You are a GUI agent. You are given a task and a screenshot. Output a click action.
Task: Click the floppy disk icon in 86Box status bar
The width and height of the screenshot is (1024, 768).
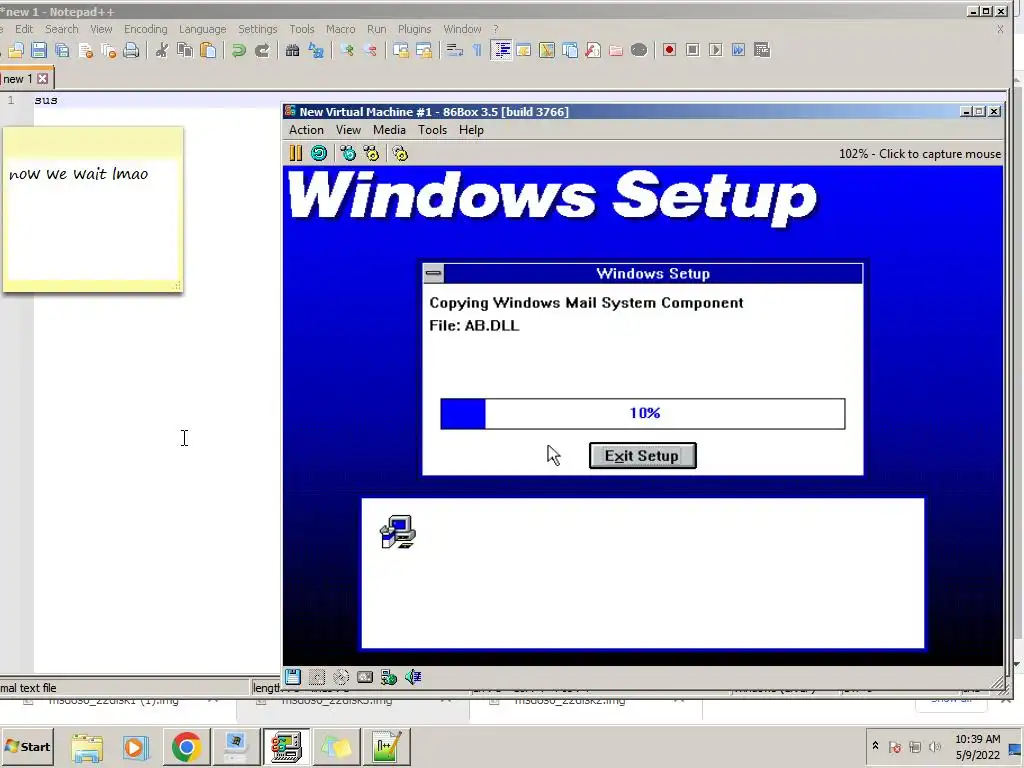coord(293,677)
